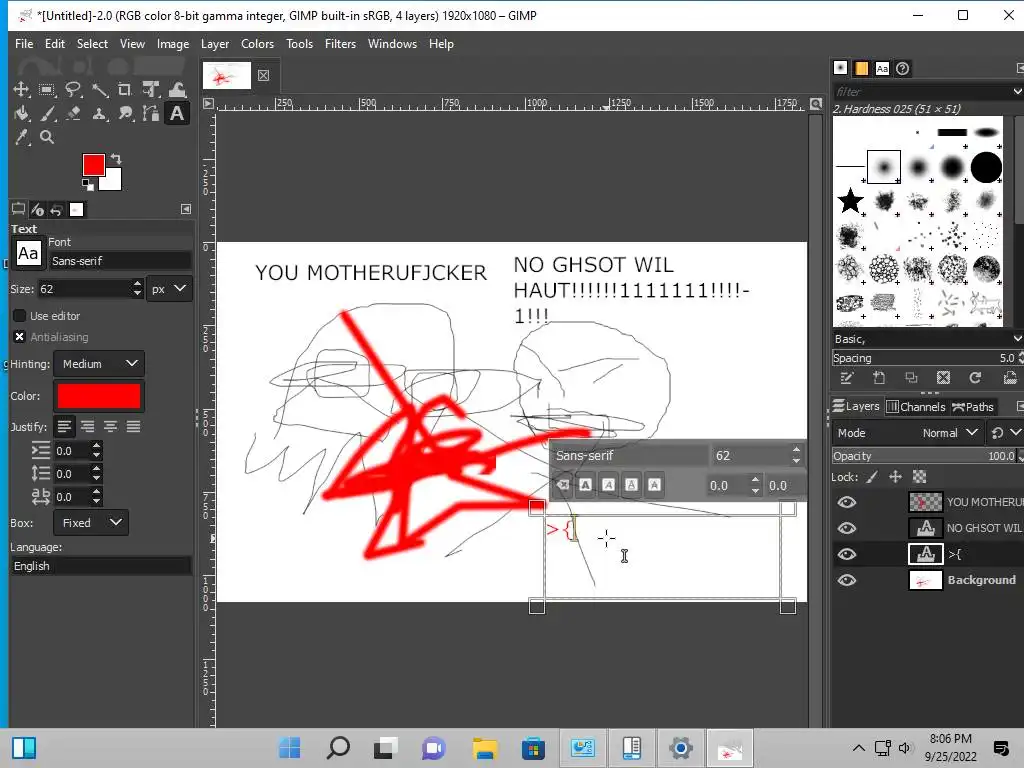Click the layer Opacity slider

point(925,456)
